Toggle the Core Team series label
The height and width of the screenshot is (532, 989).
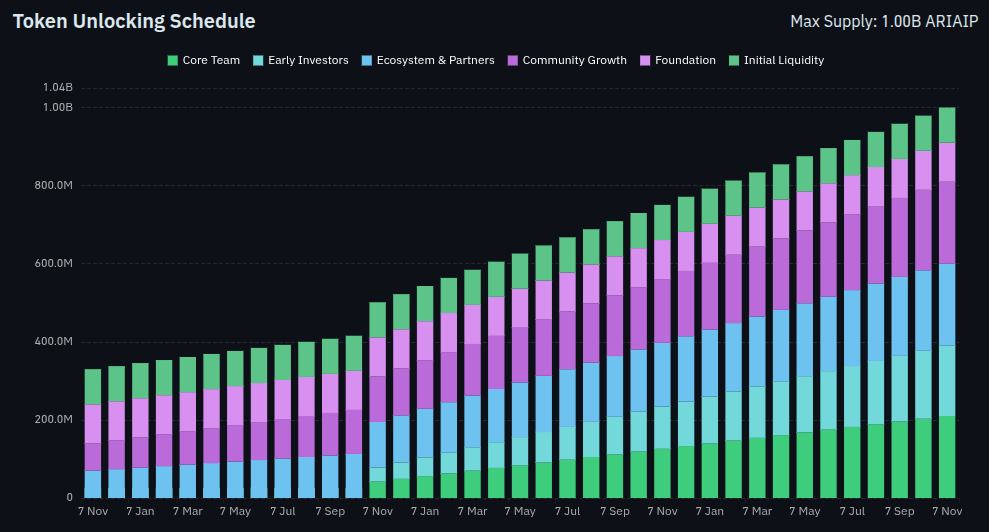tap(211, 61)
